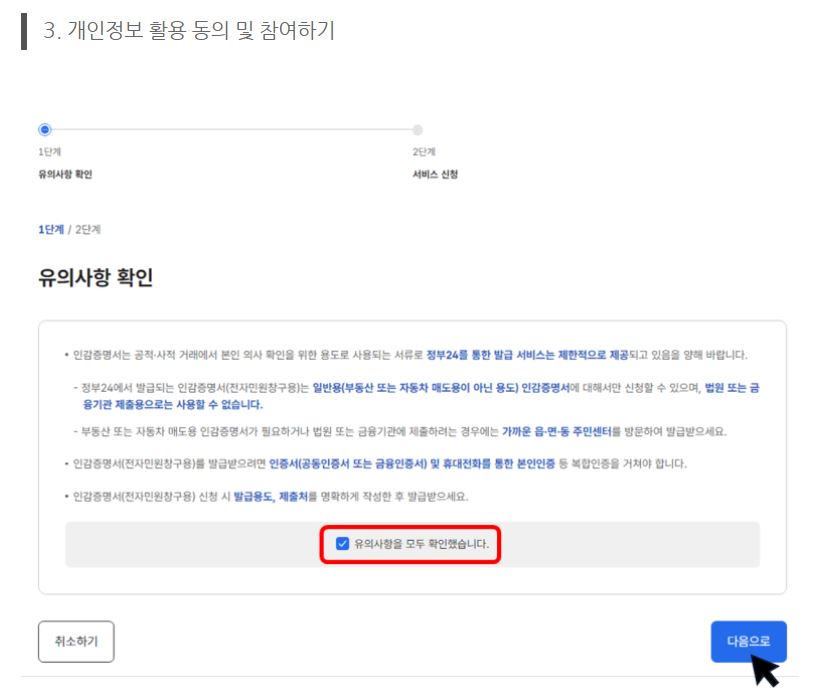816x697 pixels.
Task: Click the 취소하기 button
Action: click(75, 641)
